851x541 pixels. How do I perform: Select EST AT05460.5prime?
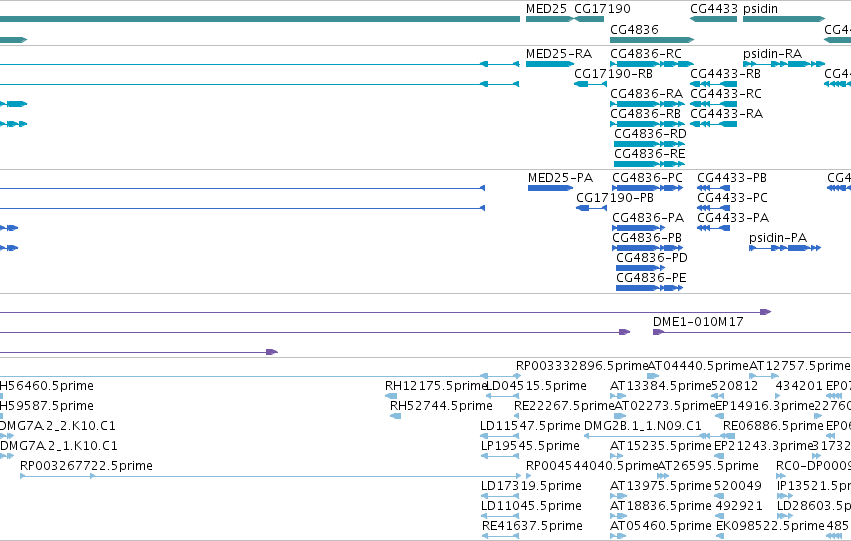pyautogui.click(x=661, y=526)
